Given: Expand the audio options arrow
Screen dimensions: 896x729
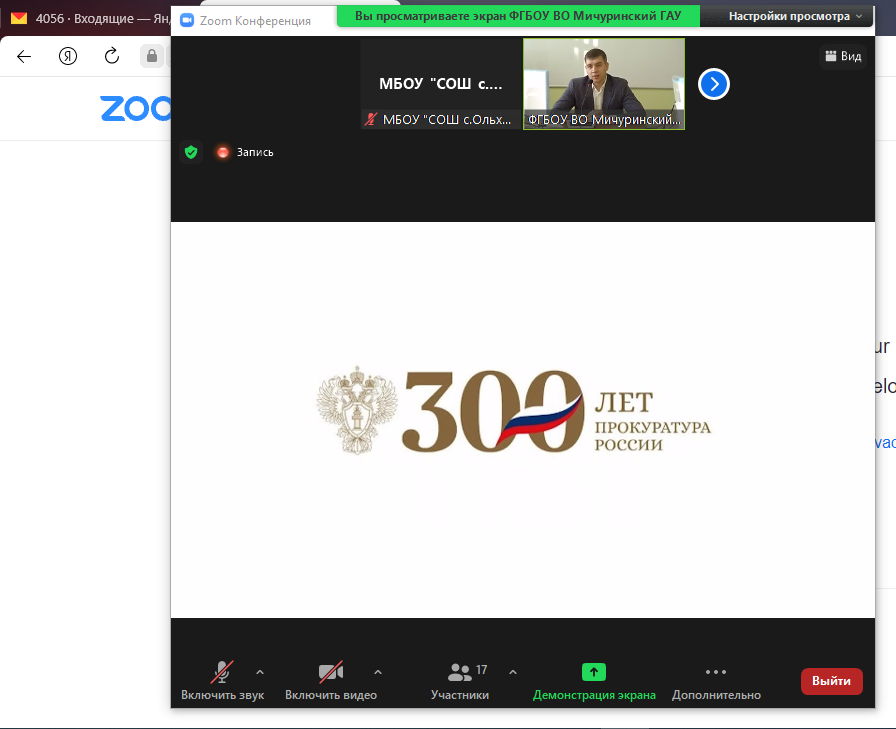Looking at the screenshot, I should pos(260,672).
